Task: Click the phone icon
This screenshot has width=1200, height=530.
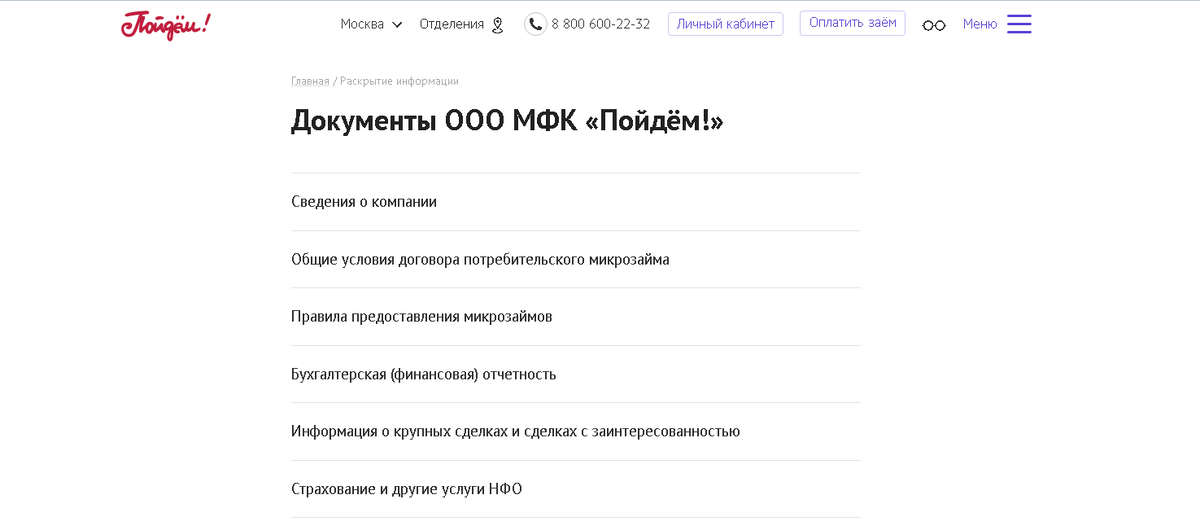Action: click(x=536, y=24)
